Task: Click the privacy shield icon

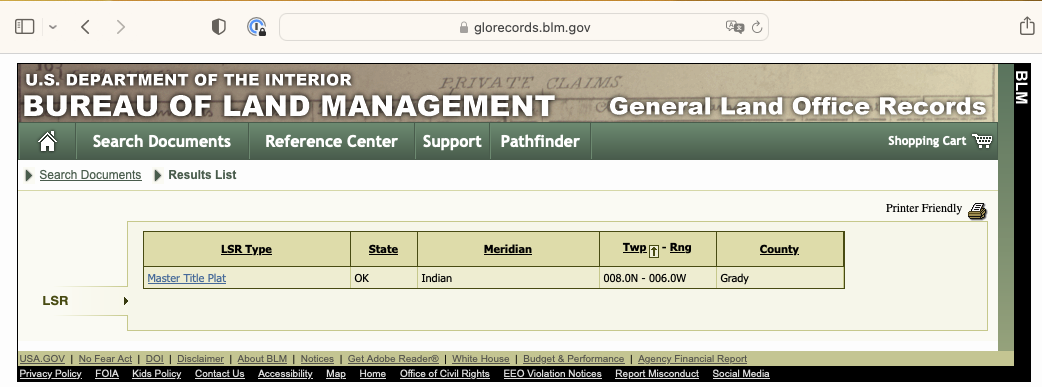Action: (x=219, y=27)
